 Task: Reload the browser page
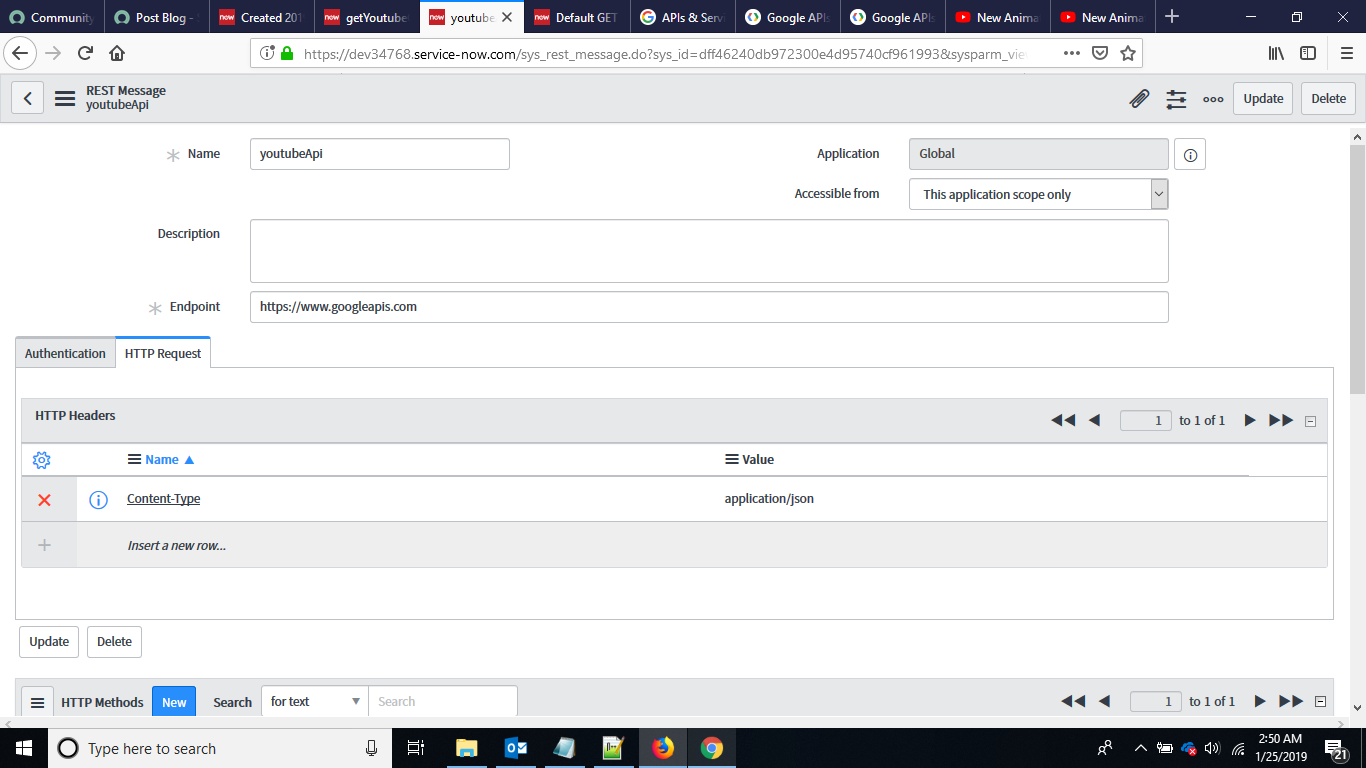[85, 53]
